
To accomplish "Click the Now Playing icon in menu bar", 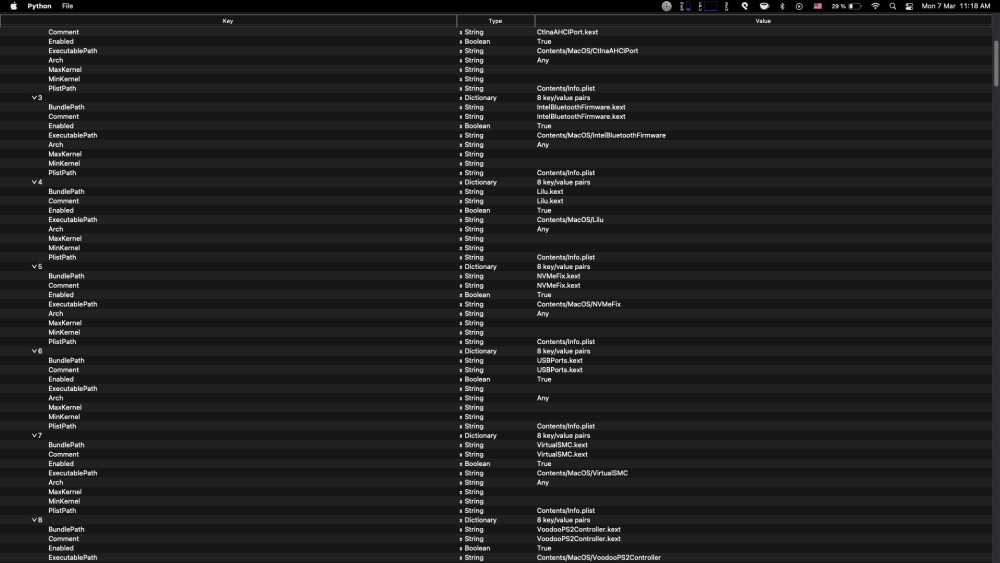I will point(799,6).
